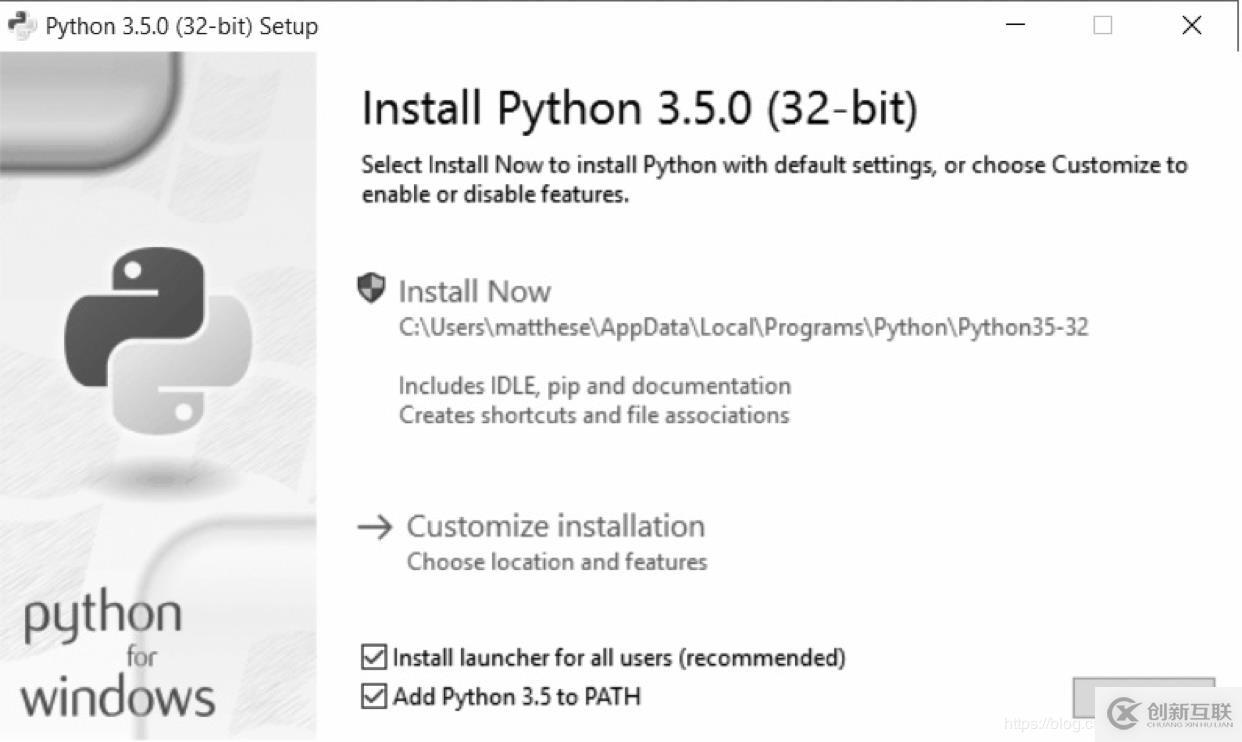Click 'Includes IDLE, pip and documentation' text

point(595,386)
